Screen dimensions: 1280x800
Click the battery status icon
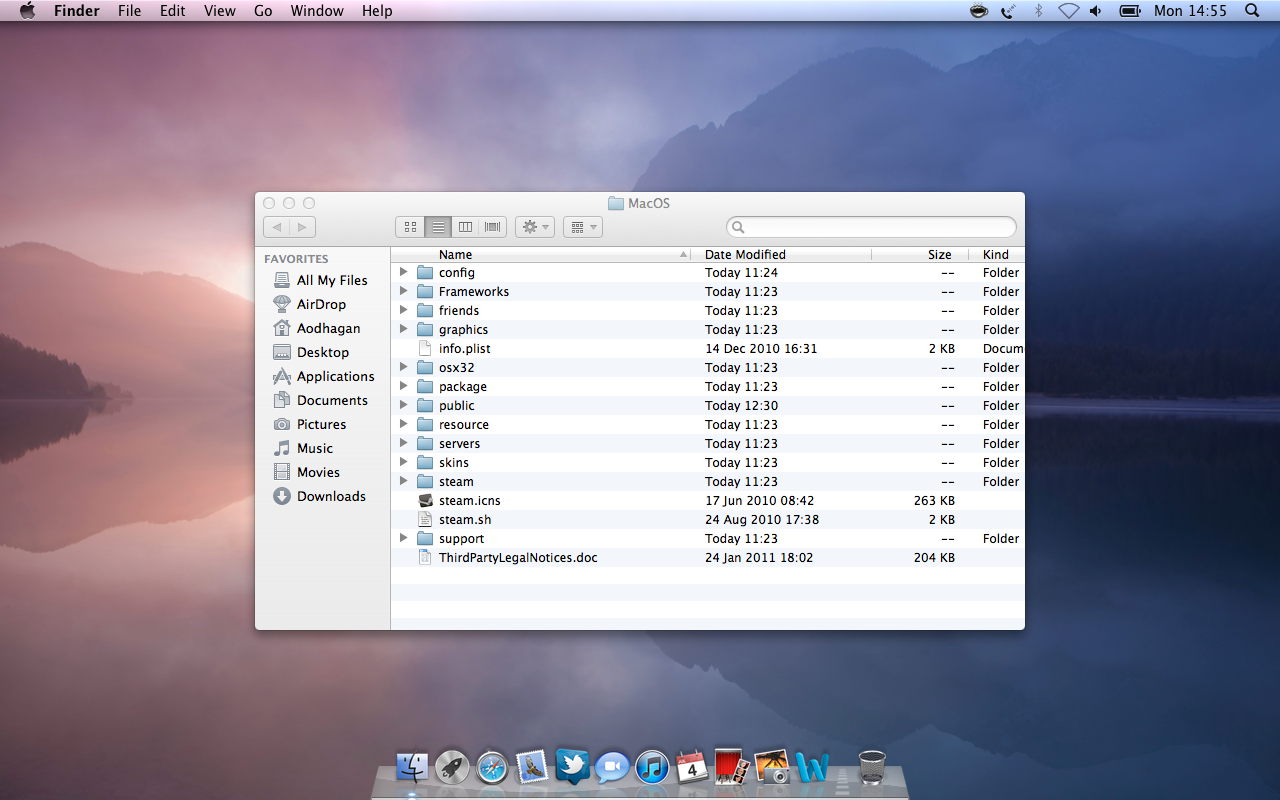1130,11
